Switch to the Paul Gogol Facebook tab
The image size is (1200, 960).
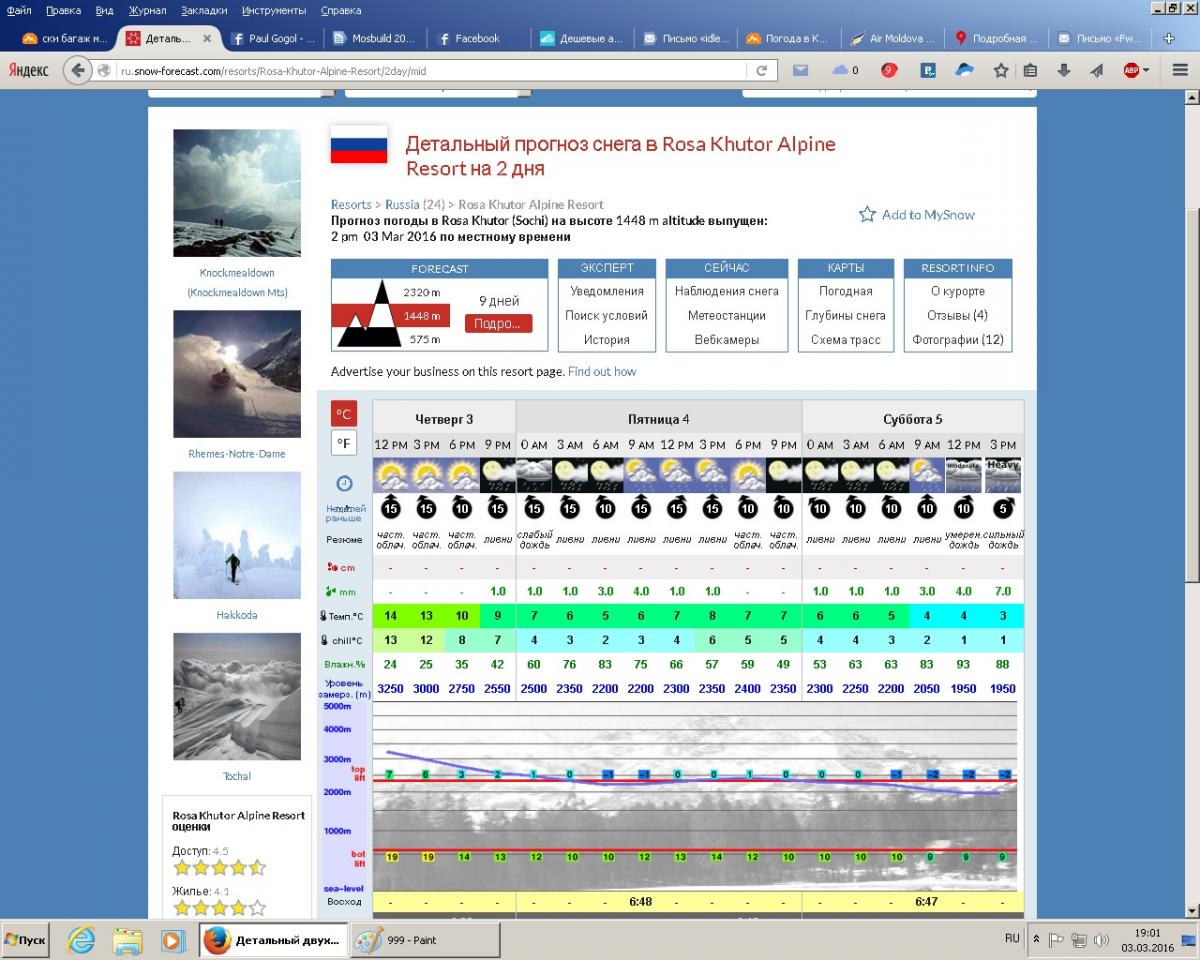(x=272, y=39)
